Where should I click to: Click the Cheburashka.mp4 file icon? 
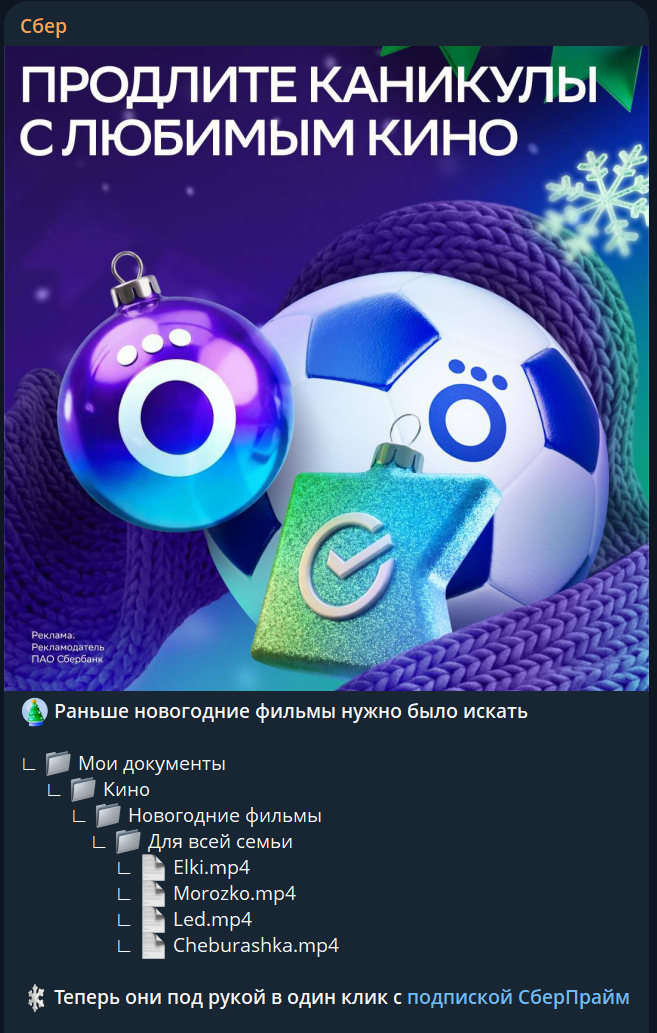[154, 945]
